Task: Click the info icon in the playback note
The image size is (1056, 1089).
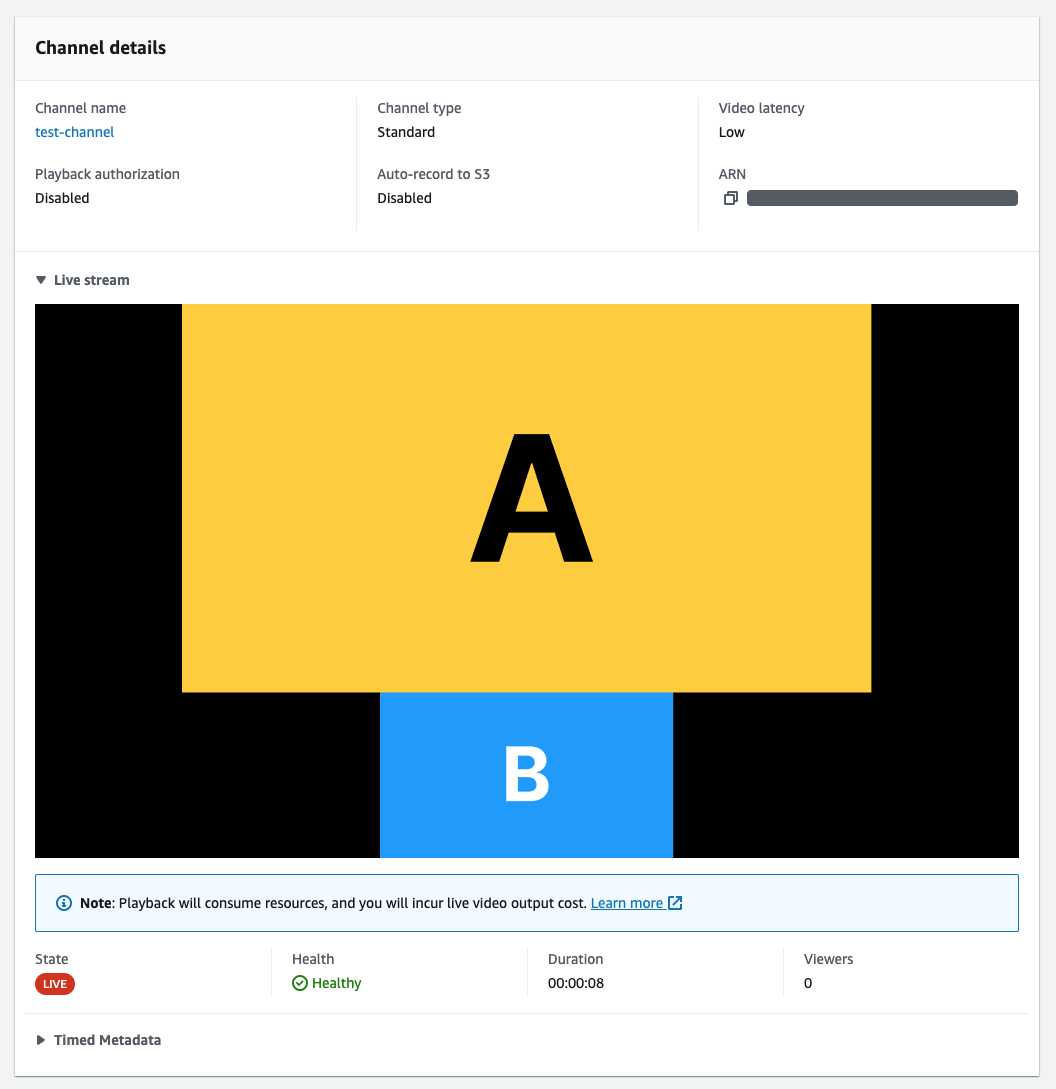Action: click(x=64, y=903)
